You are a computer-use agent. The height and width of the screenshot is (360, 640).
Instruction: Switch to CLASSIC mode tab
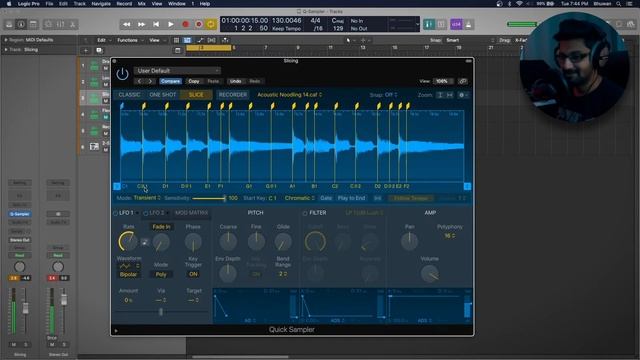[129, 95]
